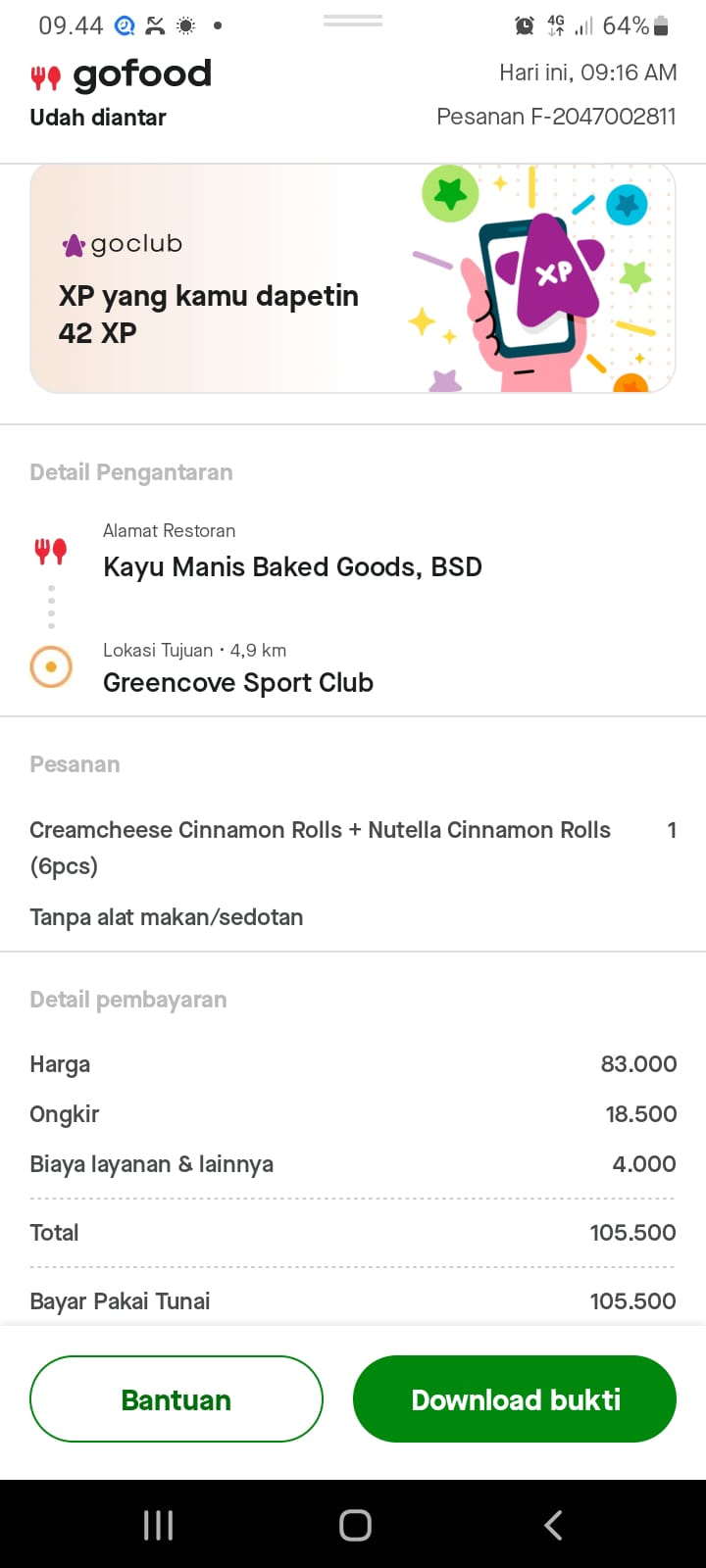Tap the Total amount row
706x1568 pixels.
353,1233
